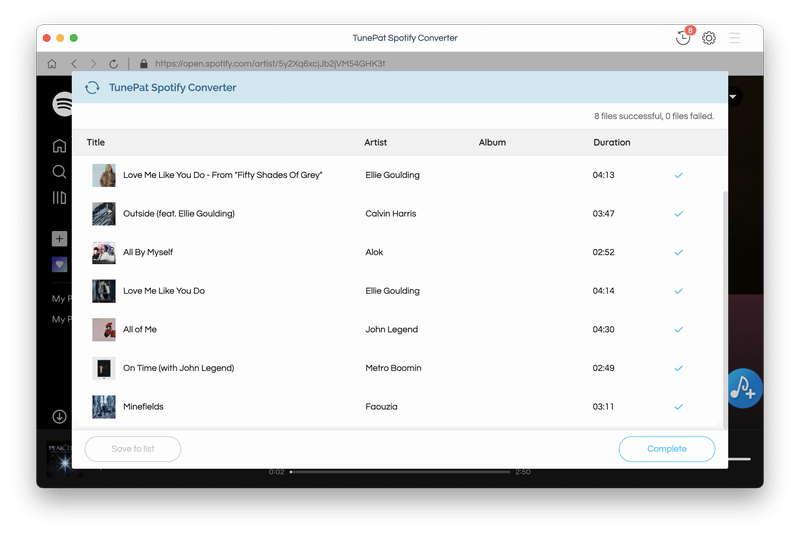This screenshot has height=536, width=800.
Task: Click the Duration column header
Action: (x=612, y=142)
